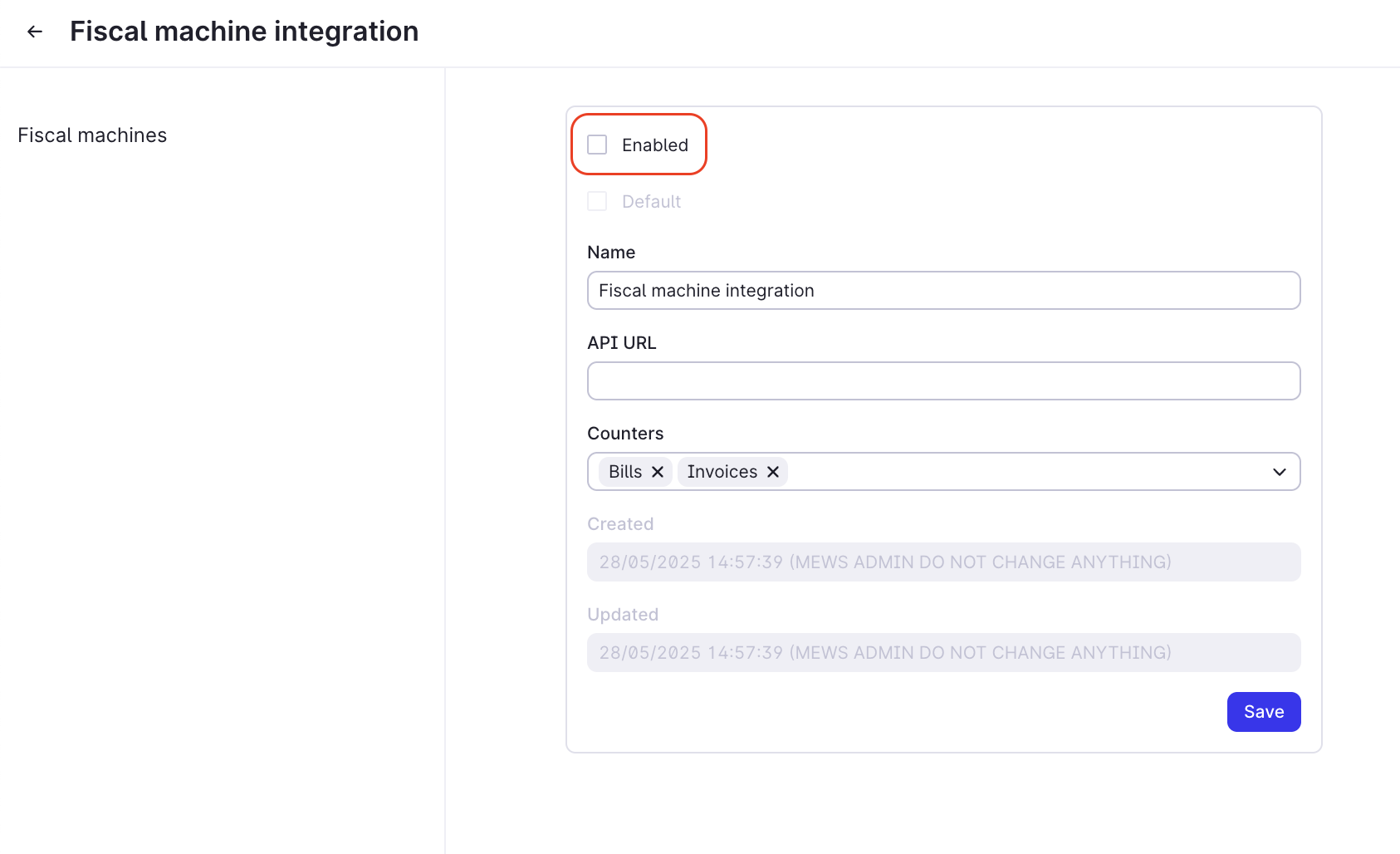The image size is (1400, 854).
Task: Select Fiscal machines in the sidebar
Action: (x=92, y=135)
